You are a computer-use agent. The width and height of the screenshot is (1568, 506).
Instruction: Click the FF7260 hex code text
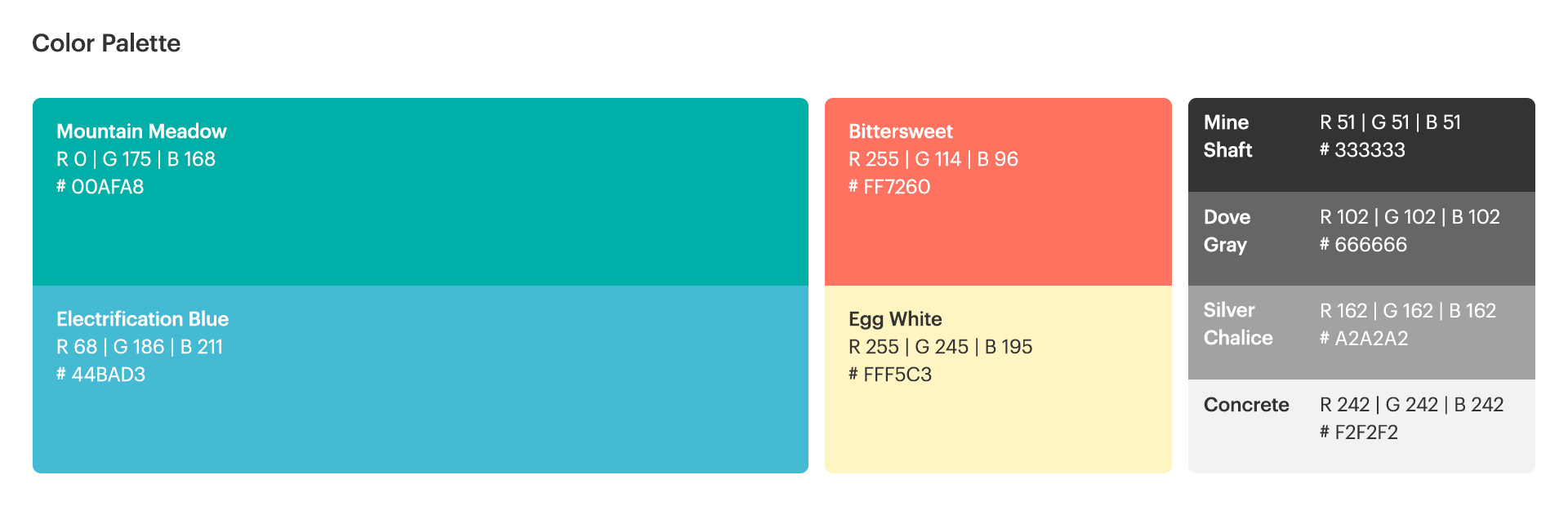[889, 187]
